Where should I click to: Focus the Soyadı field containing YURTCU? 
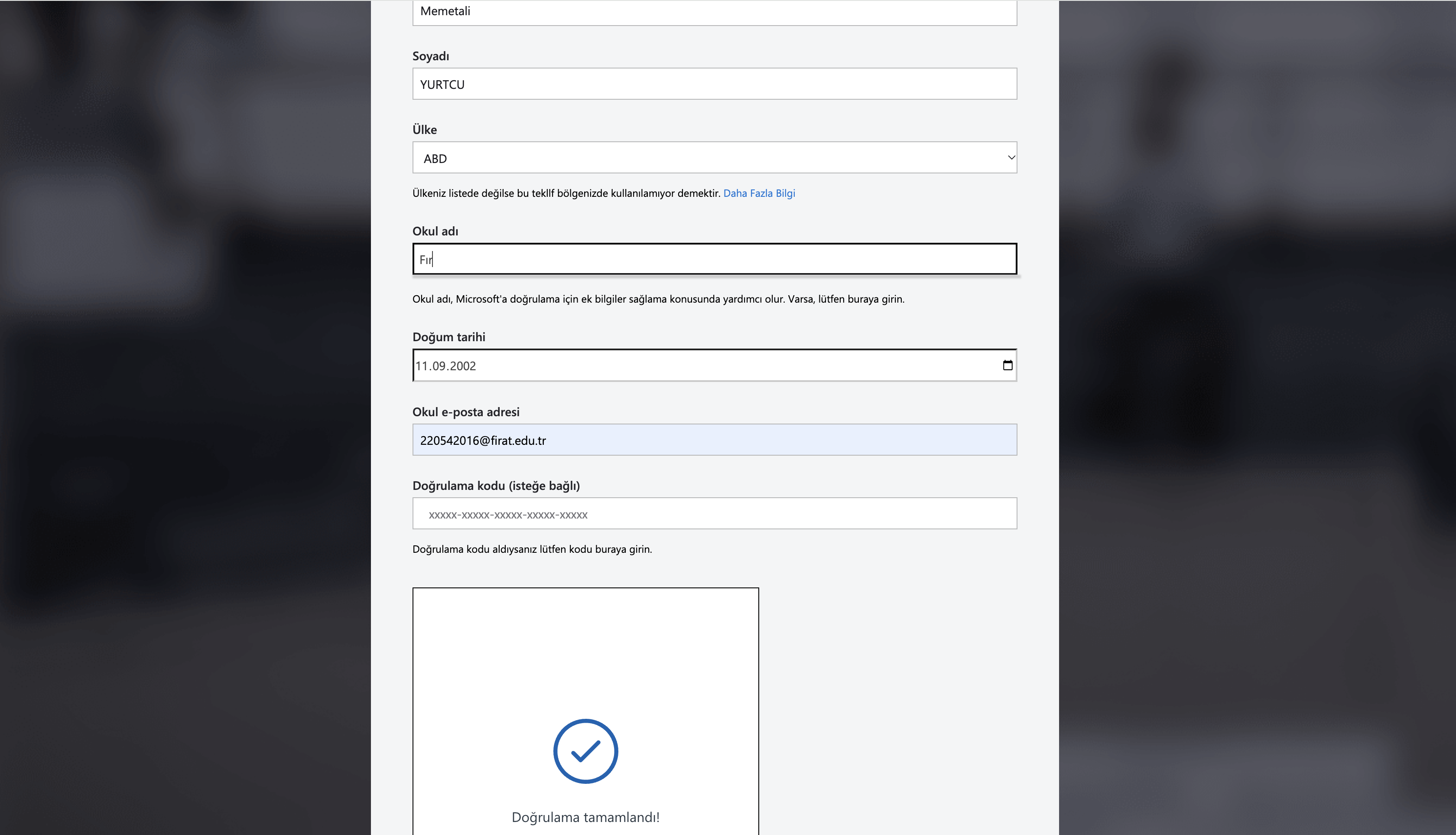point(714,84)
